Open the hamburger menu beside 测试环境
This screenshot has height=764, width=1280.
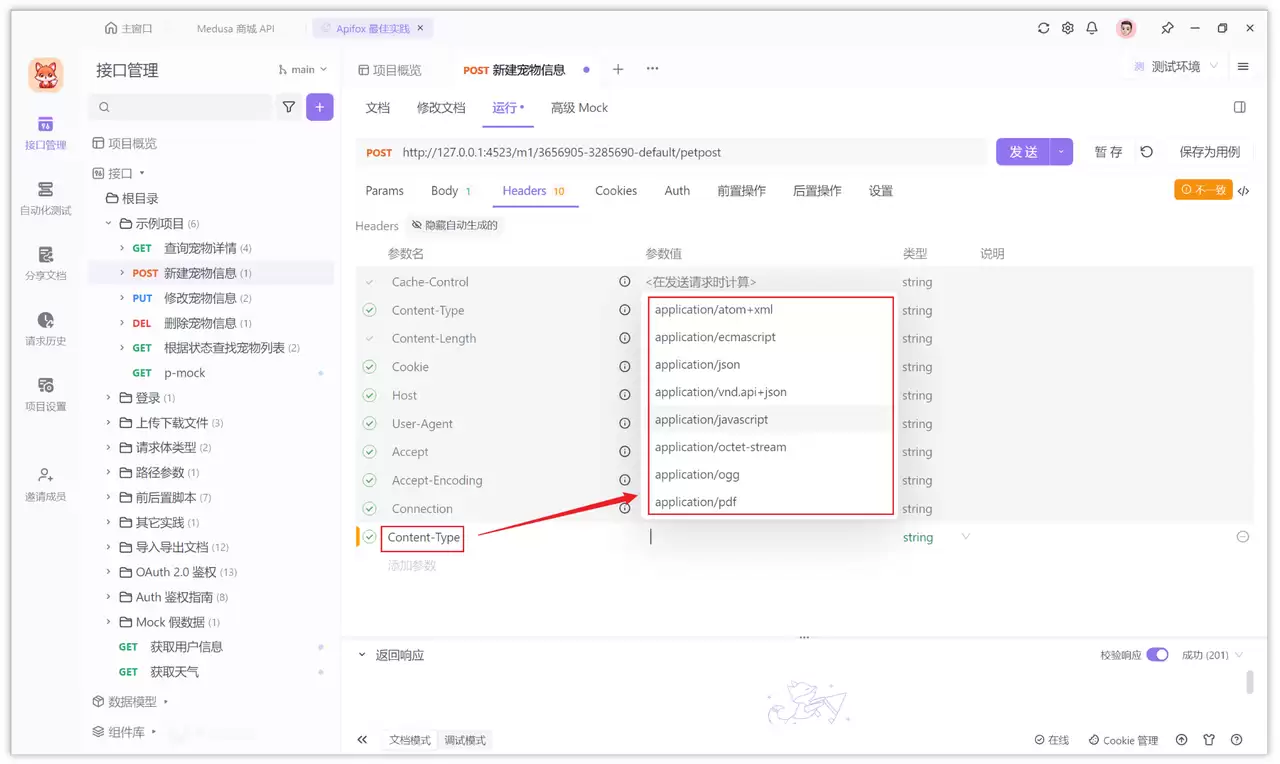coord(1243,67)
